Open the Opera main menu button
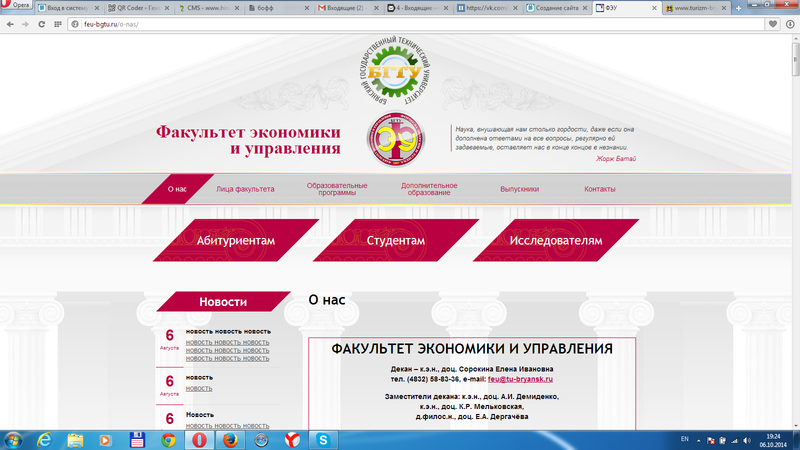800x450 pixels. (15, 5)
